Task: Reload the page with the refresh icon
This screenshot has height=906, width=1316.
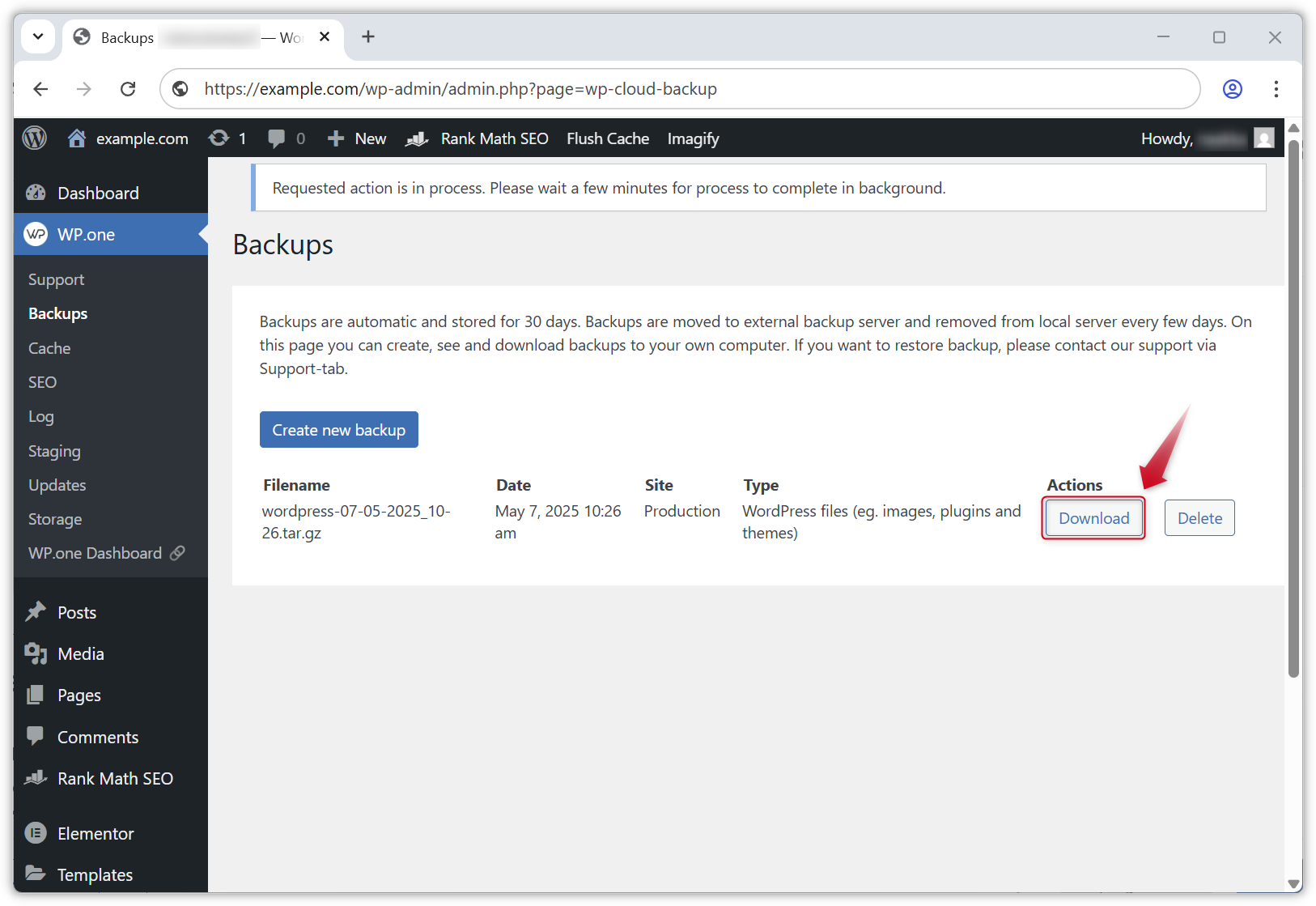Action: click(128, 89)
